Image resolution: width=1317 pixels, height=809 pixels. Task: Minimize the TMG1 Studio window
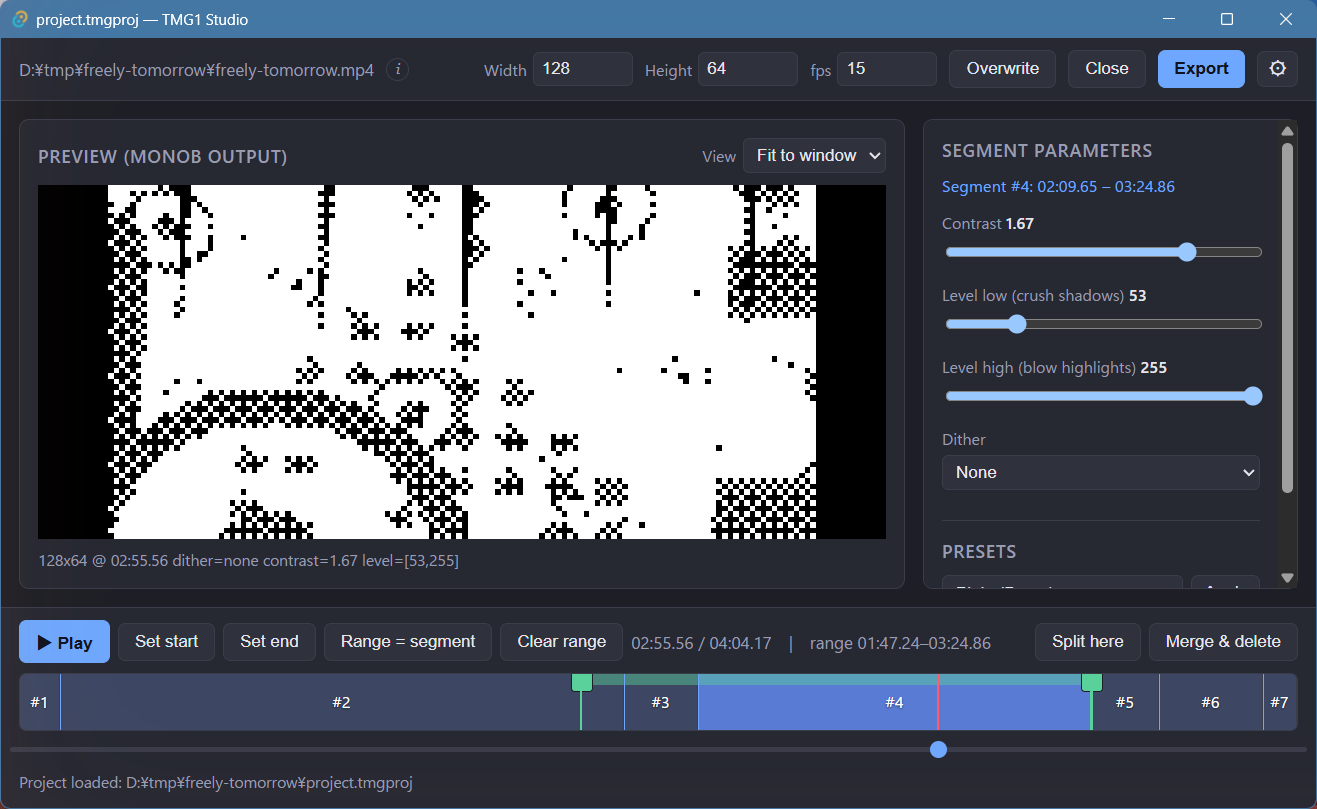coord(1169,19)
